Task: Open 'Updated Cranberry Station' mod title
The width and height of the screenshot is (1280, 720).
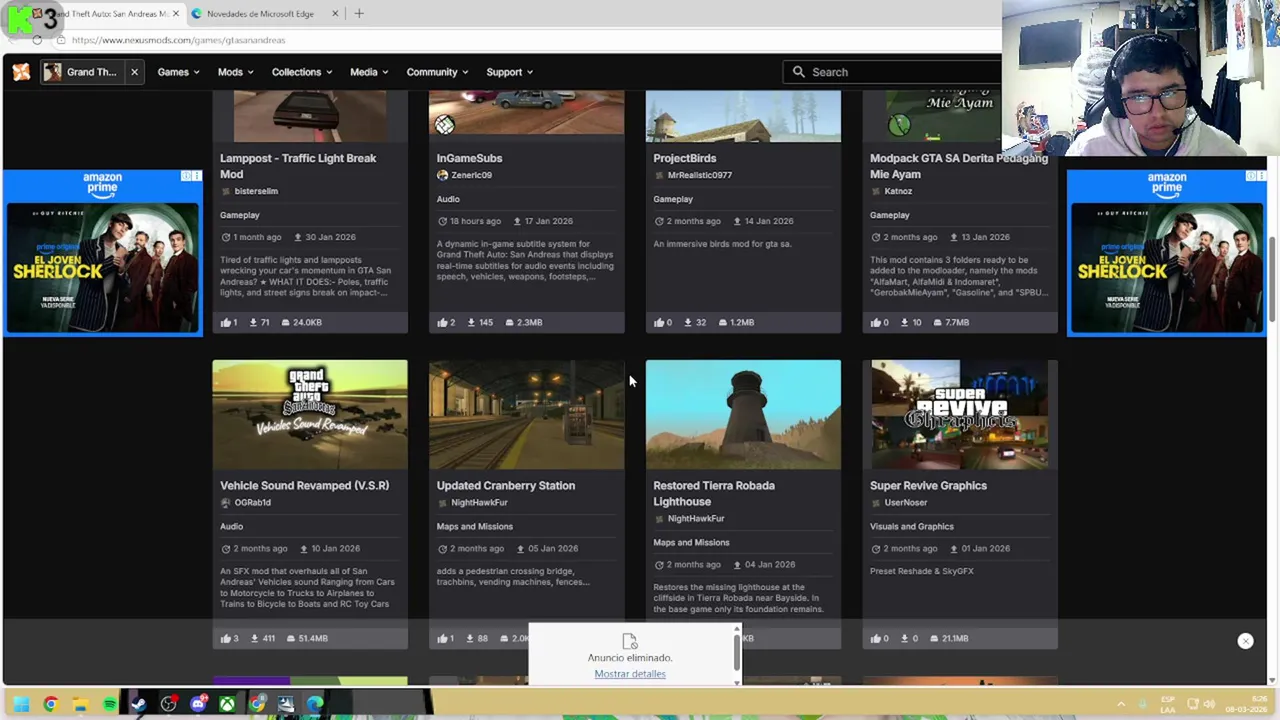Action: (506, 486)
